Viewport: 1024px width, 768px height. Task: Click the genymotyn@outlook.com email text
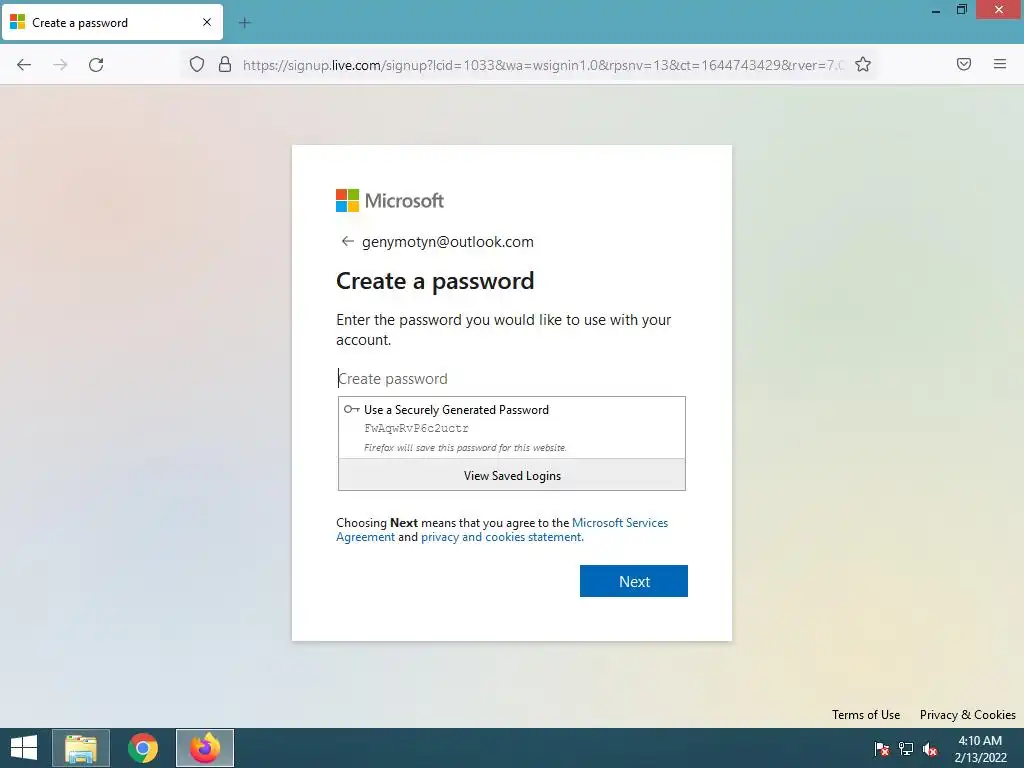pos(448,242)
